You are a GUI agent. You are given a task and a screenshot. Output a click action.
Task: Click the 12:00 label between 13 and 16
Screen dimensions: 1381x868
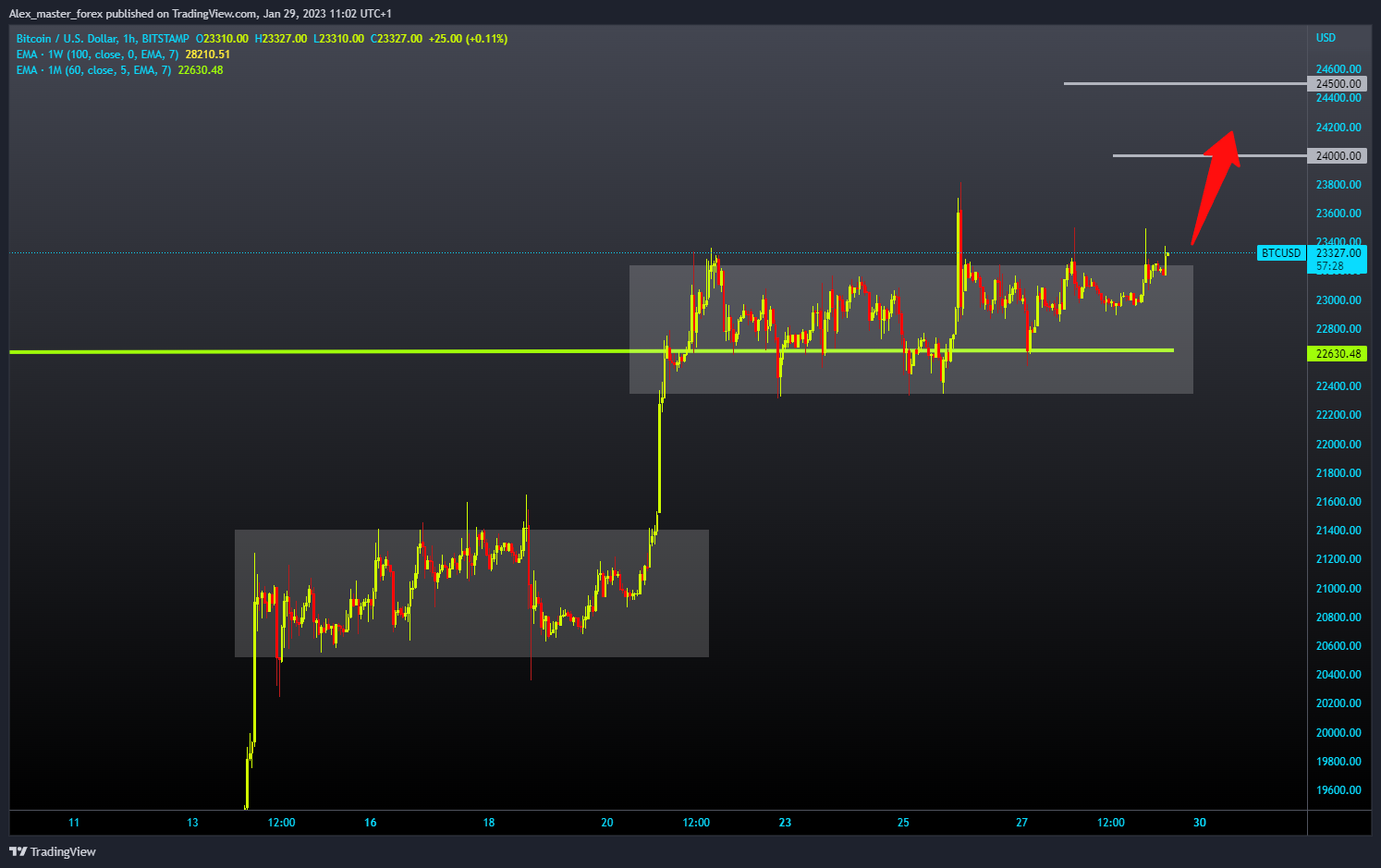(281, 823)
